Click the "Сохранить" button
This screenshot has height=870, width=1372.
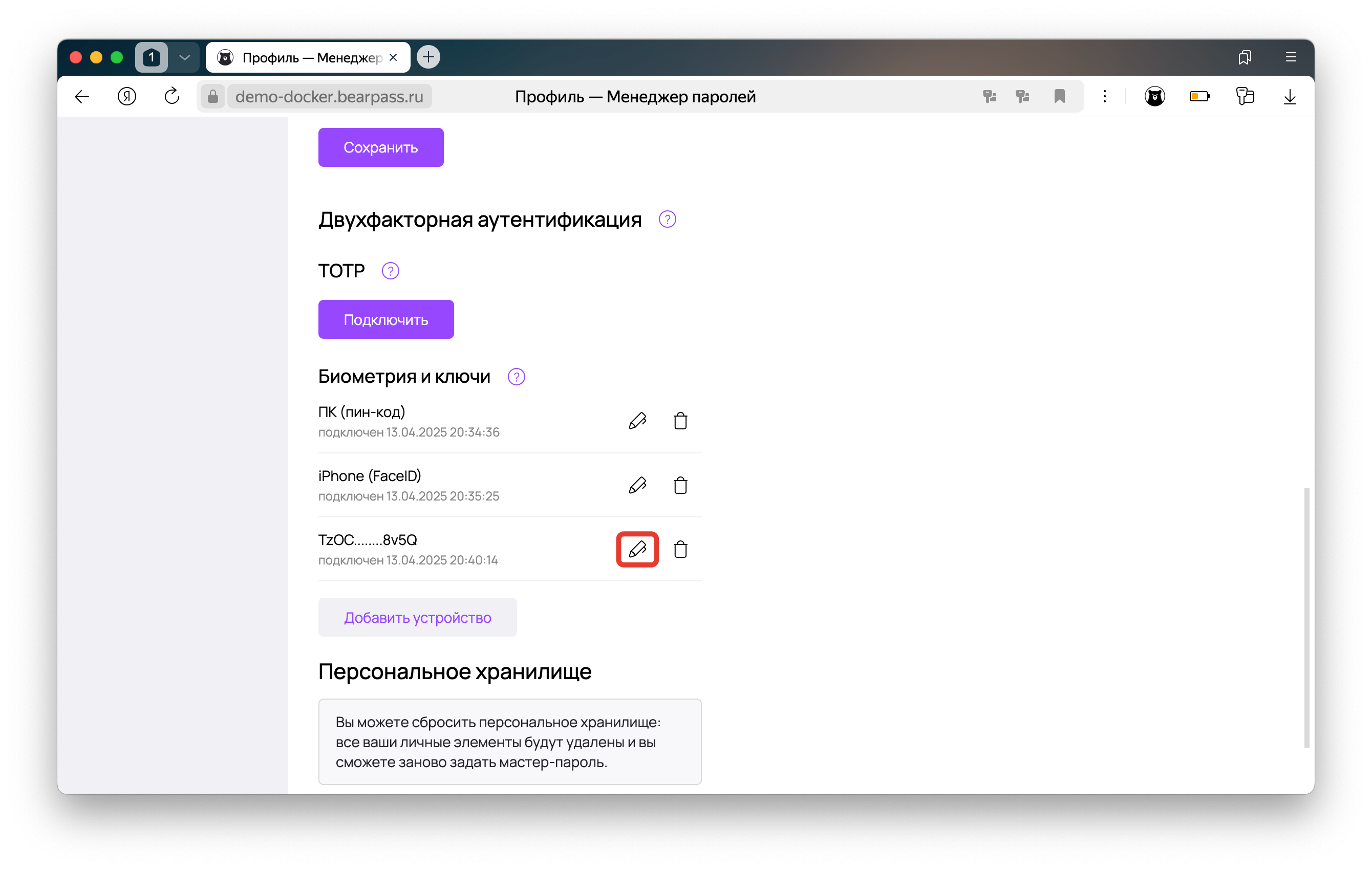(380, 147)
